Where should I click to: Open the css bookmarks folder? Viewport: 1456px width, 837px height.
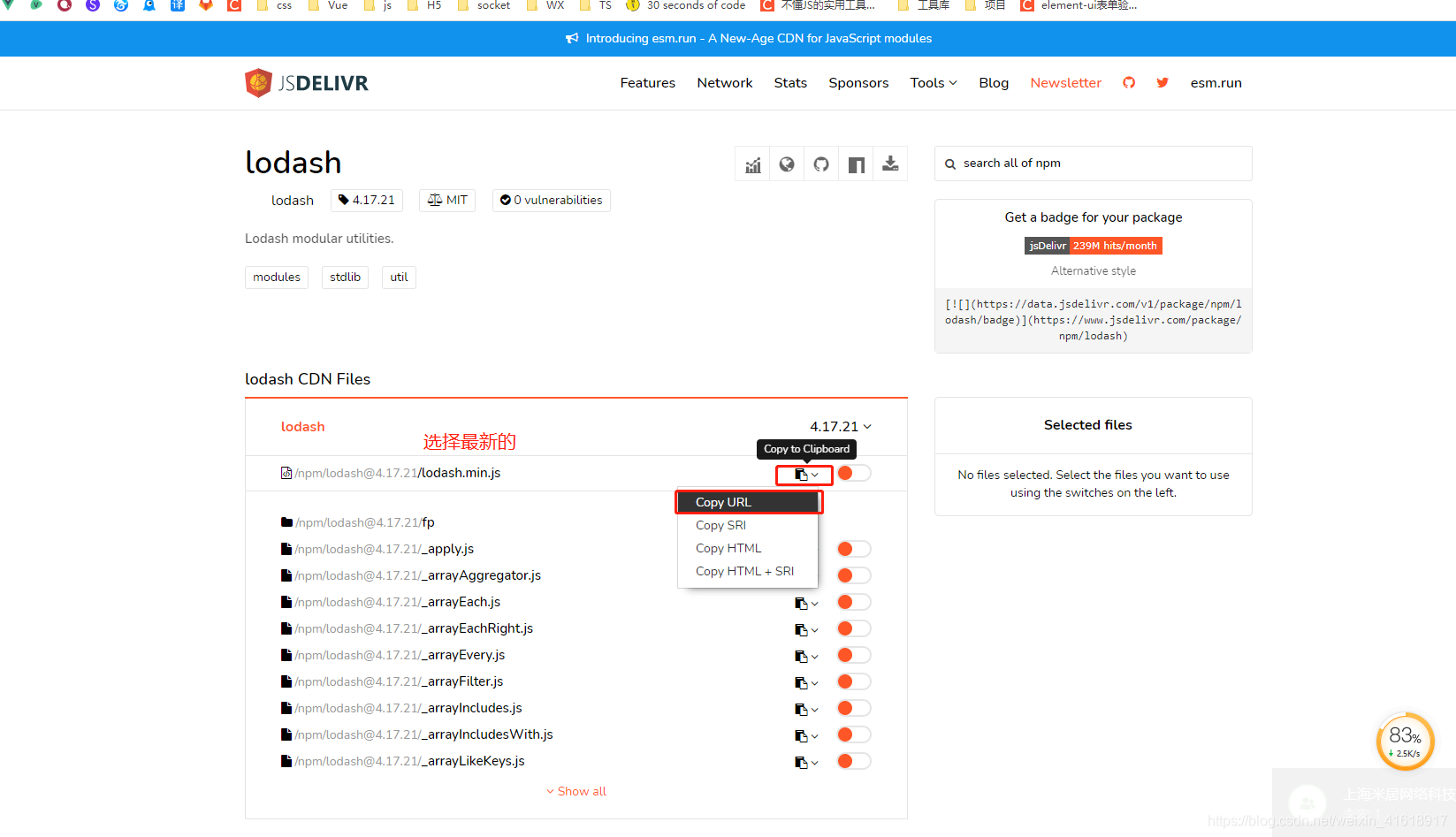pyautogui.click(x=274, y=5)
